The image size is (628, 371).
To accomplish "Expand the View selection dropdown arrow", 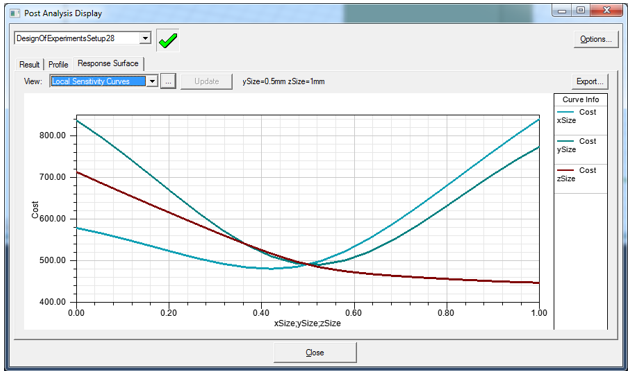I will point(152,81).
